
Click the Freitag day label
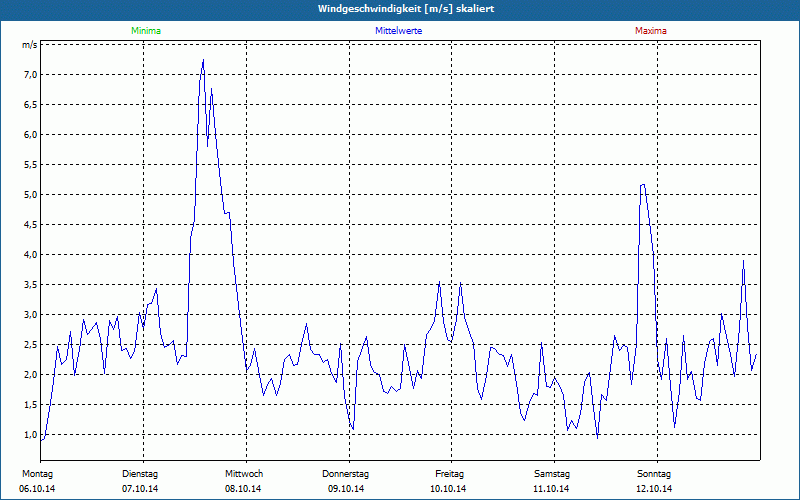tap(449, 474)
